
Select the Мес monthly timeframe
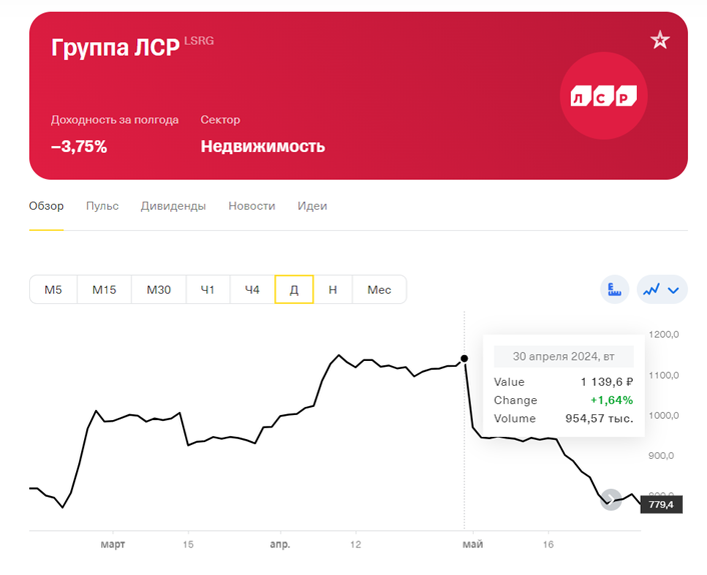379,290
